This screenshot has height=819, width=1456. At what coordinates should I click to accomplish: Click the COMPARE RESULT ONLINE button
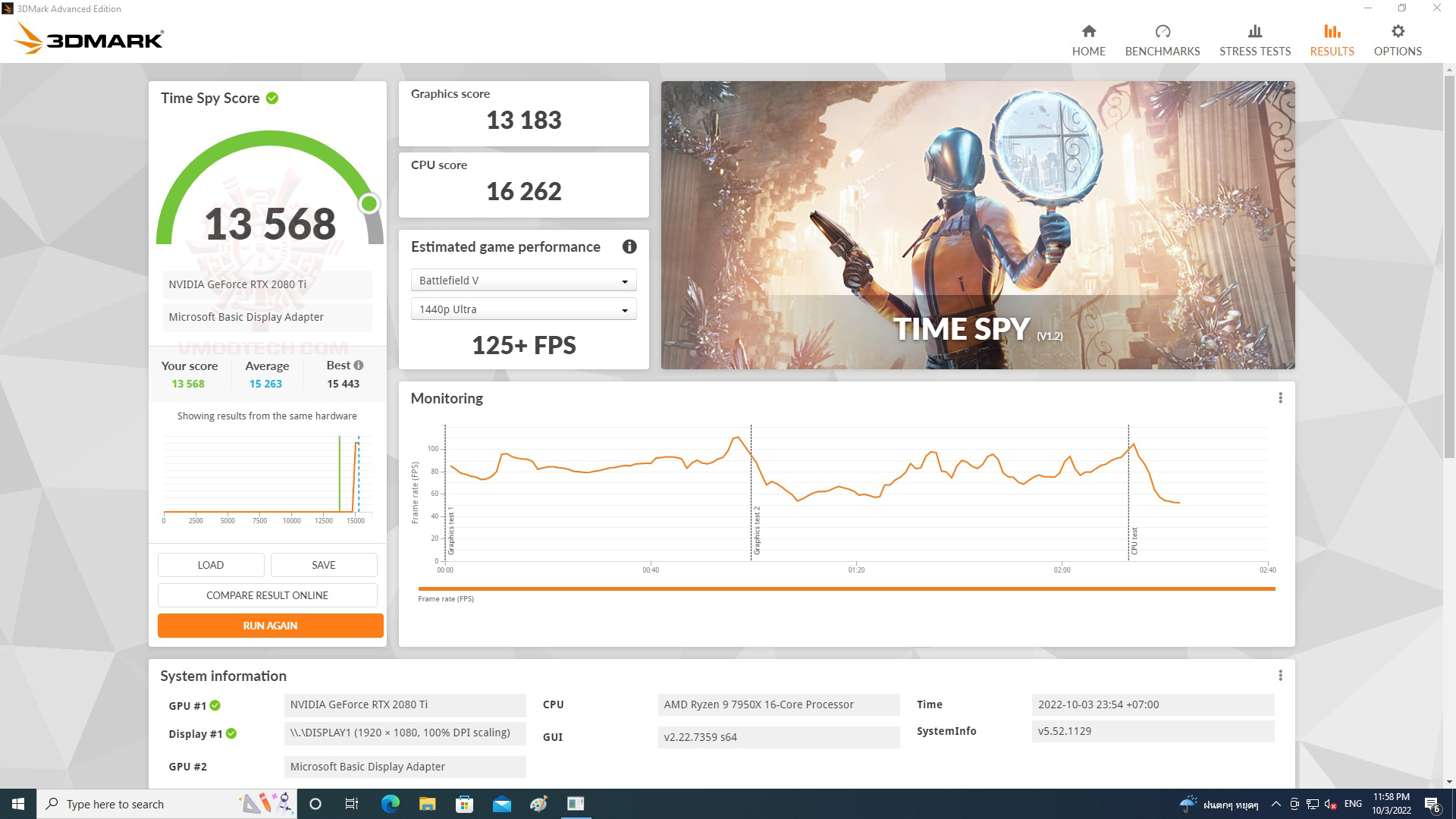[x=267, y=596]
